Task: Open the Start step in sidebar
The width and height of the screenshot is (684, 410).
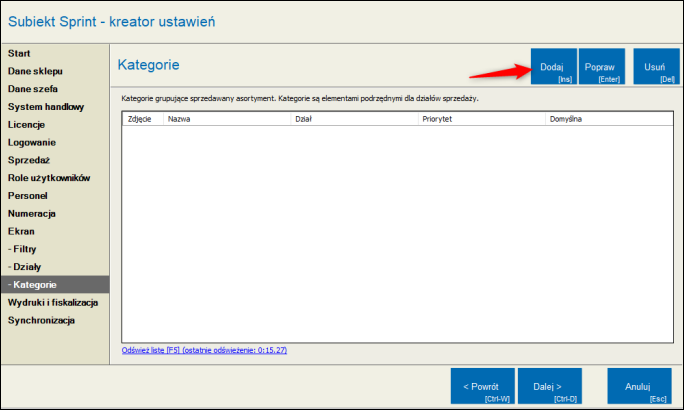Action: coord(55,53)
